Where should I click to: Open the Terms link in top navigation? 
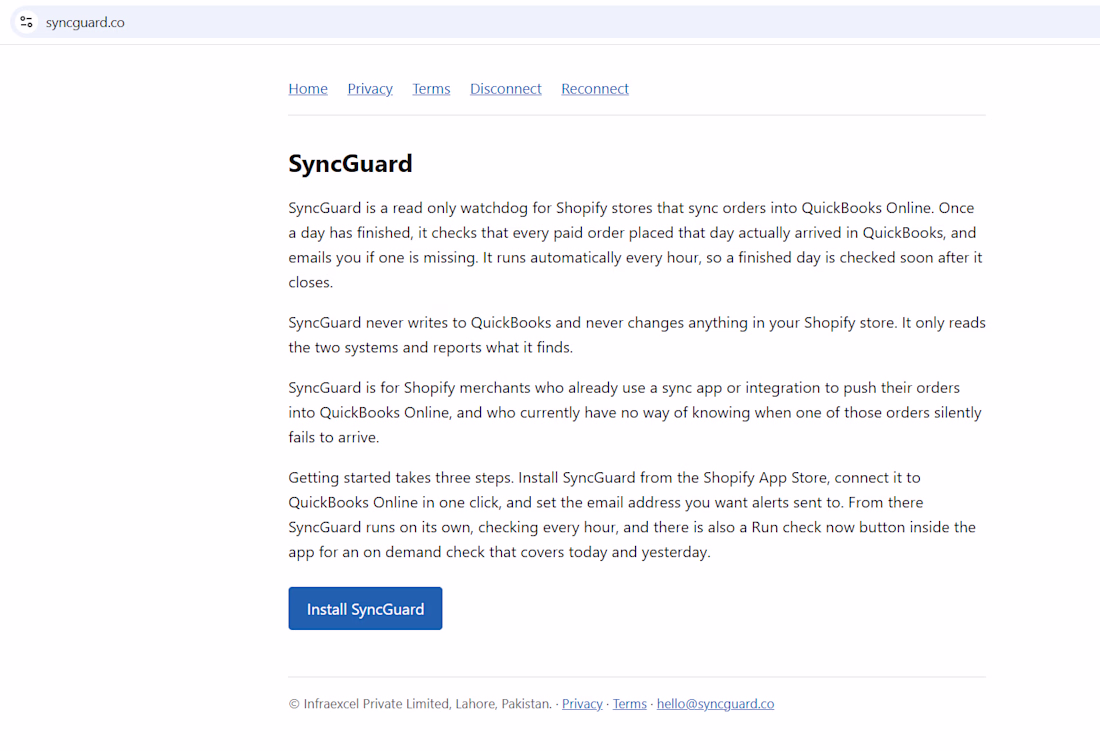pyautogui.click(x=431, y=89)
